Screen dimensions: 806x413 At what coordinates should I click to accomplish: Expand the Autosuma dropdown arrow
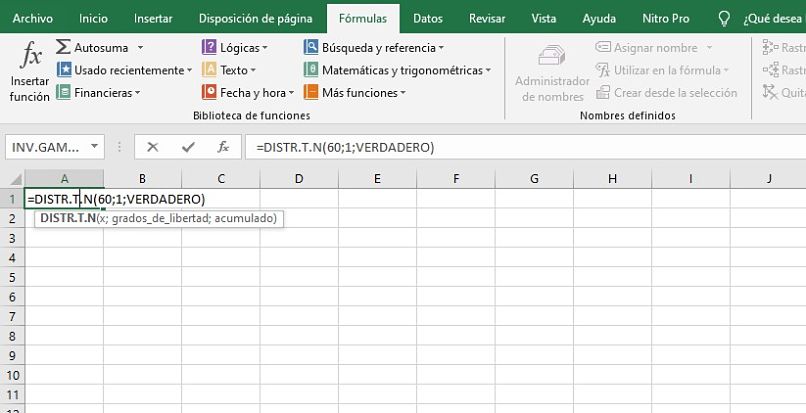pyautogui.click(x=140, y=47)
